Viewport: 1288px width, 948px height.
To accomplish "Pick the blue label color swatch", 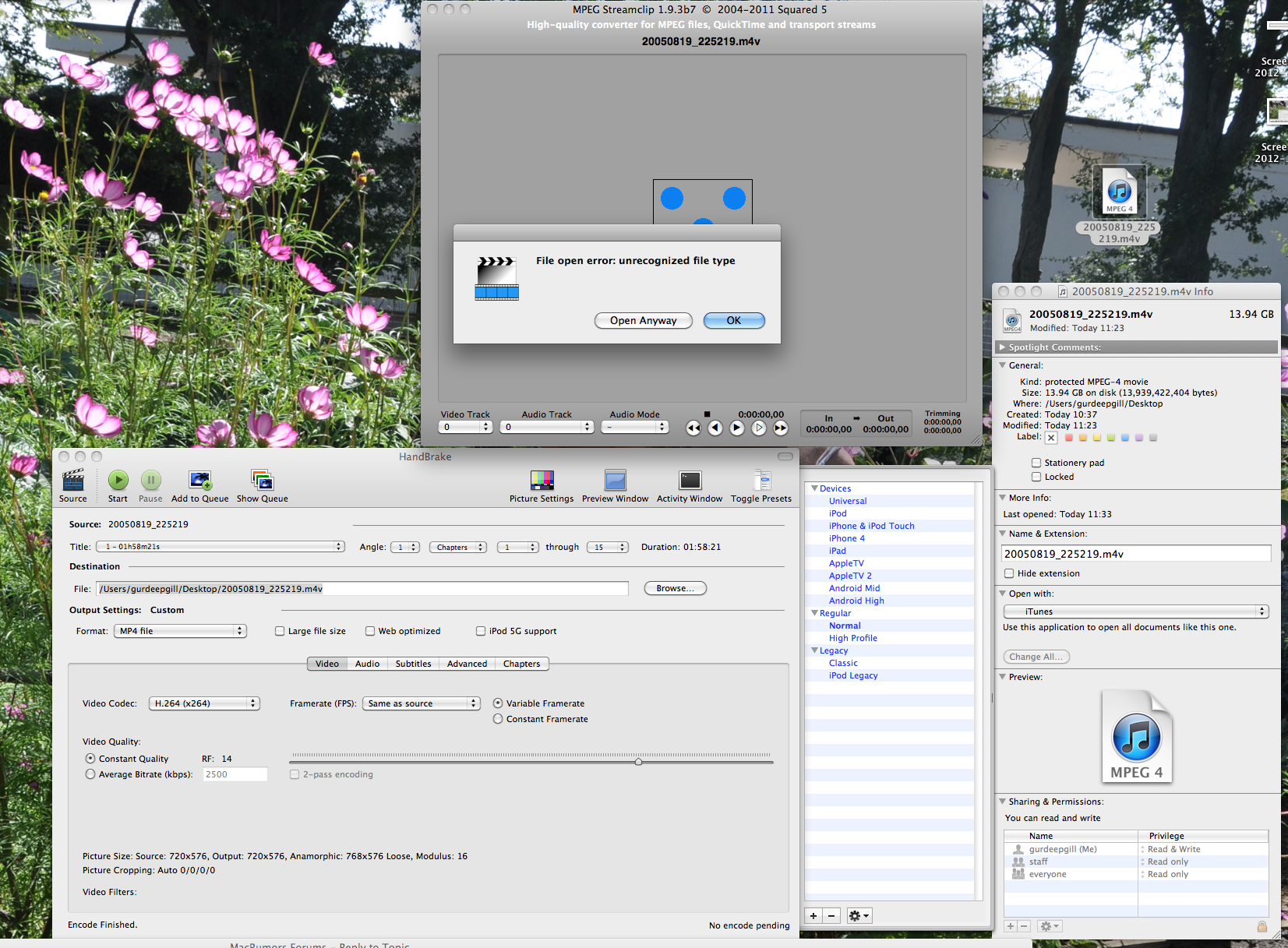I will [x=1125, y=438].
